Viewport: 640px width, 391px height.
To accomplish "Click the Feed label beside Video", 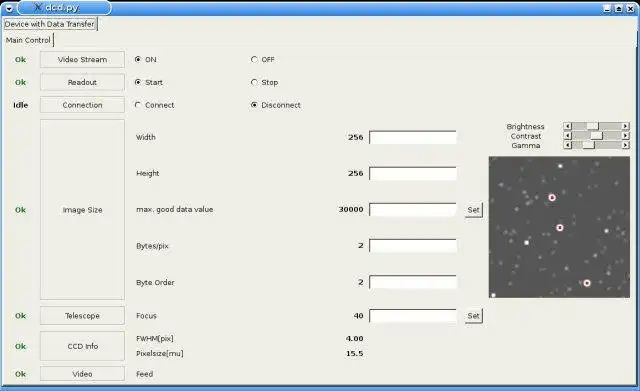I will click(144, 374).
